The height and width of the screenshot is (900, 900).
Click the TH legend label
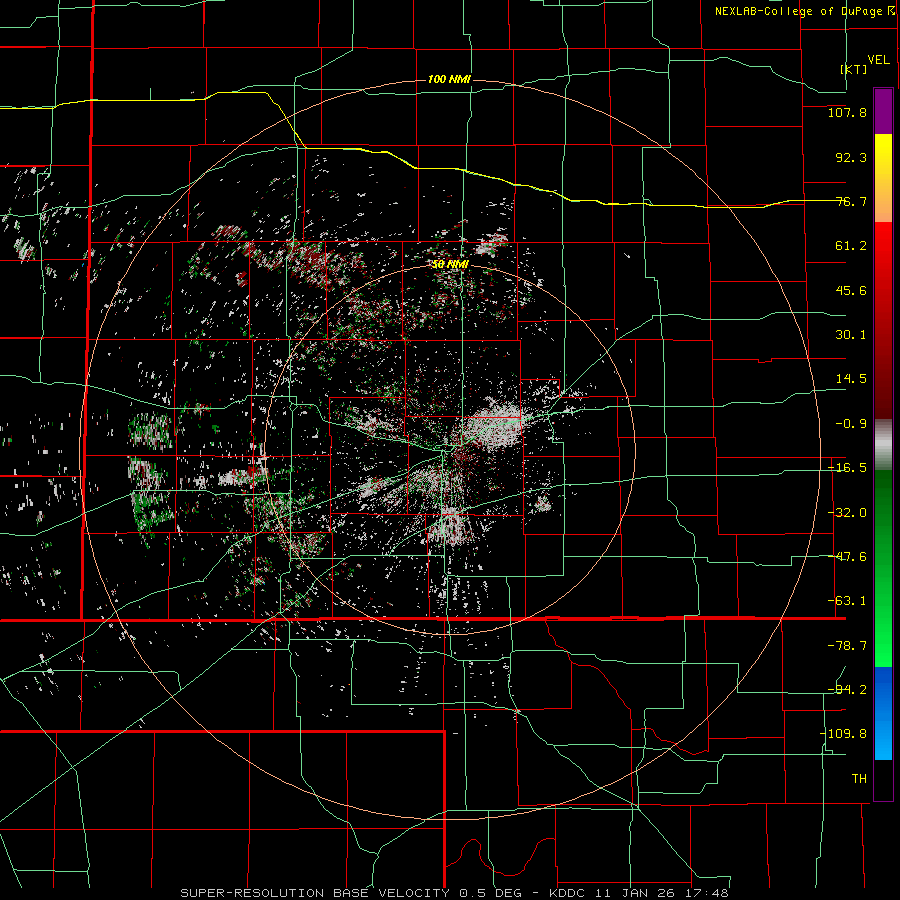pyautogui.click(x=859, y=778)
